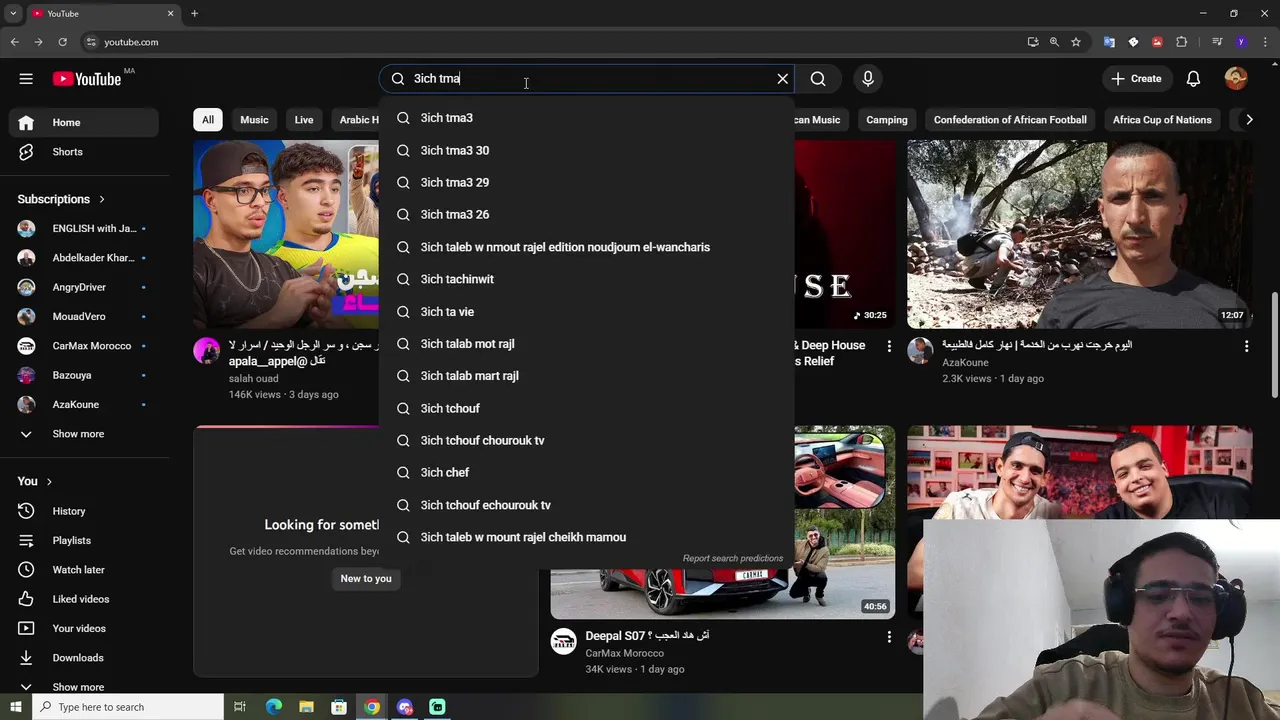This screenshot has width=1280, height=720.
Task: Open the YouTube hamburger guide menu
Action: point(26,79)
